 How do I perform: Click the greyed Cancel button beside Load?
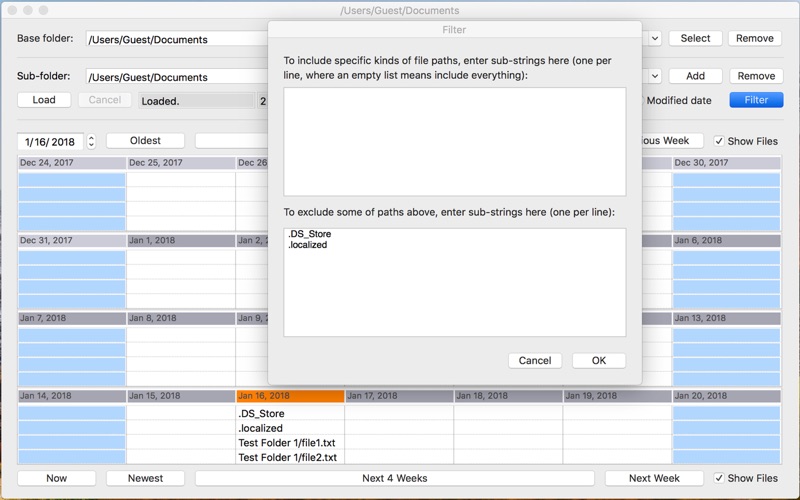(x=105, y=100)
